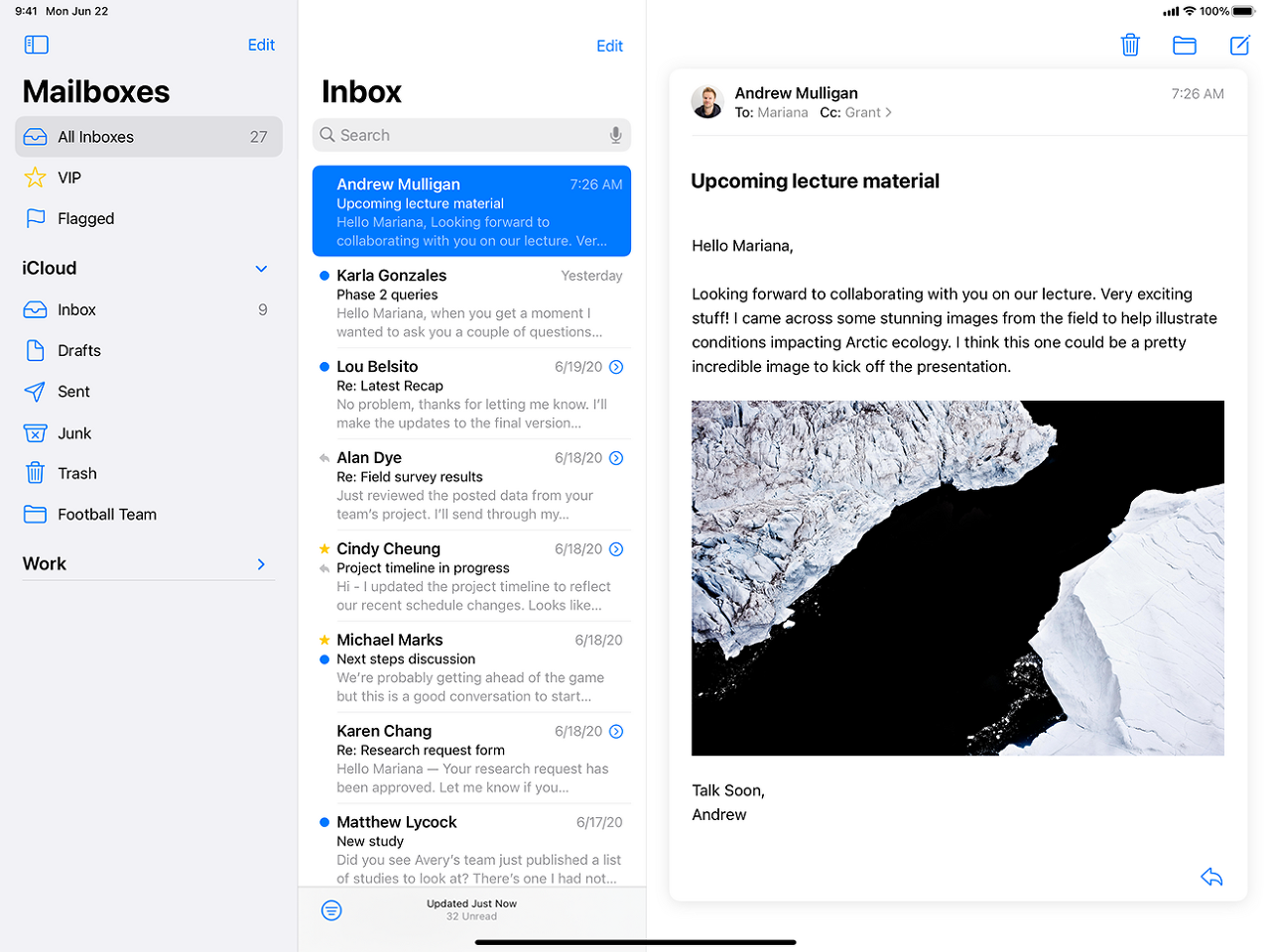Expand the Work section
This screenshot has width=1270, height=952.
(x=261, y=564)
